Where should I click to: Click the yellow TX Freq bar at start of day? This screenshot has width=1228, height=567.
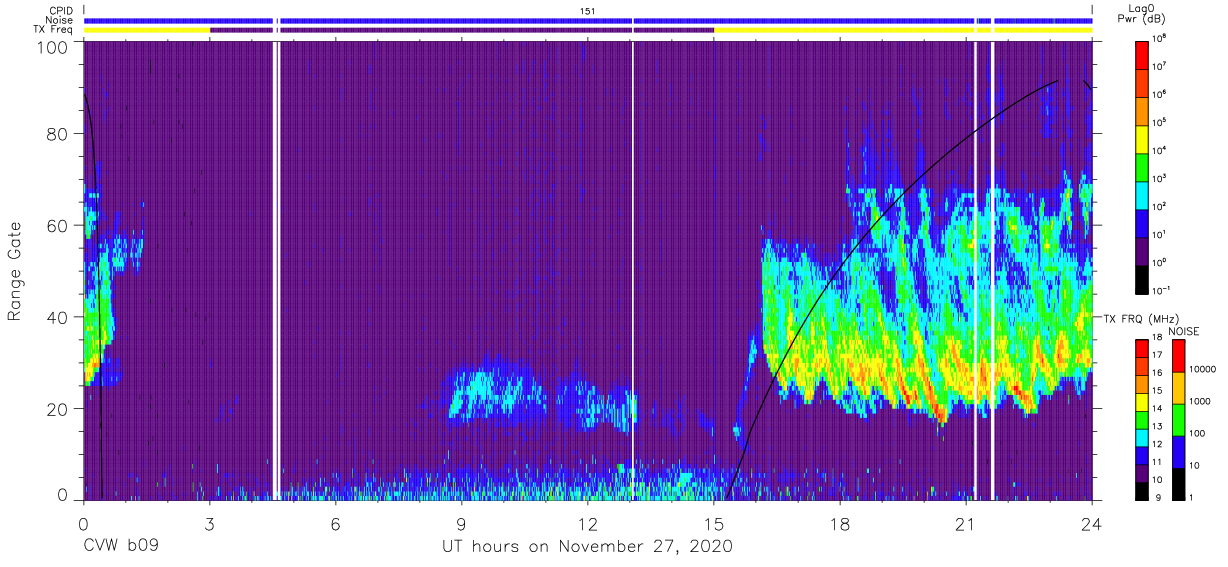(146, 30)
